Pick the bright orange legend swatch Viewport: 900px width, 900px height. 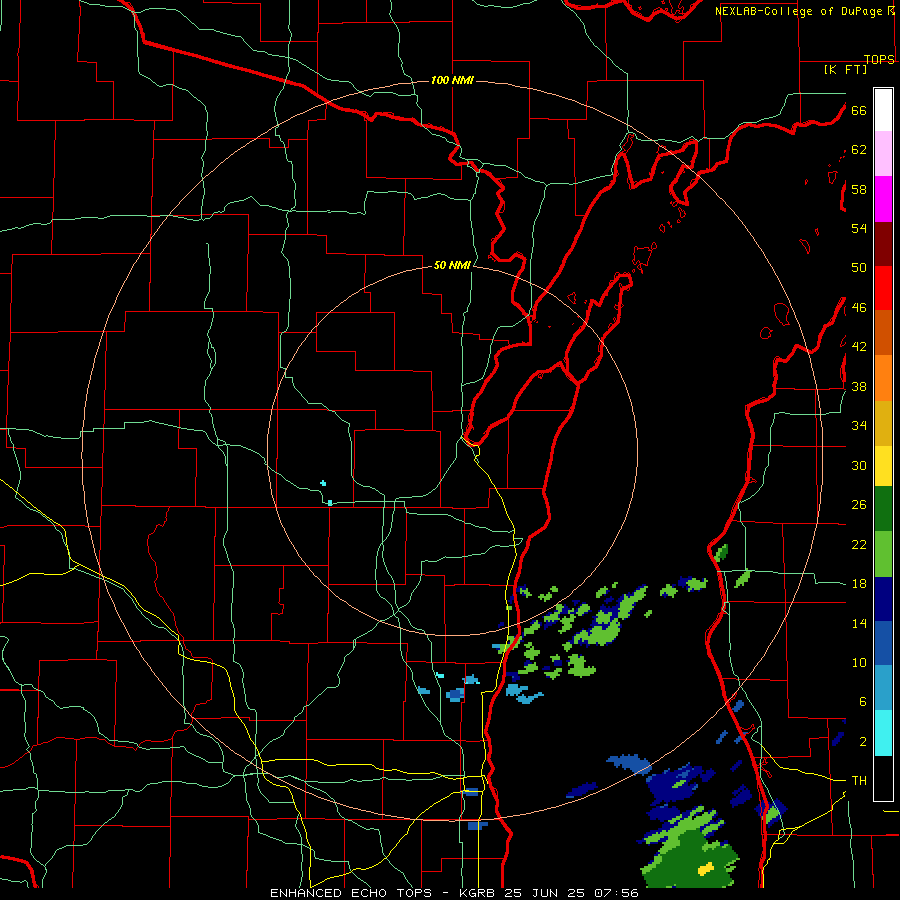[x=883, y=378]
